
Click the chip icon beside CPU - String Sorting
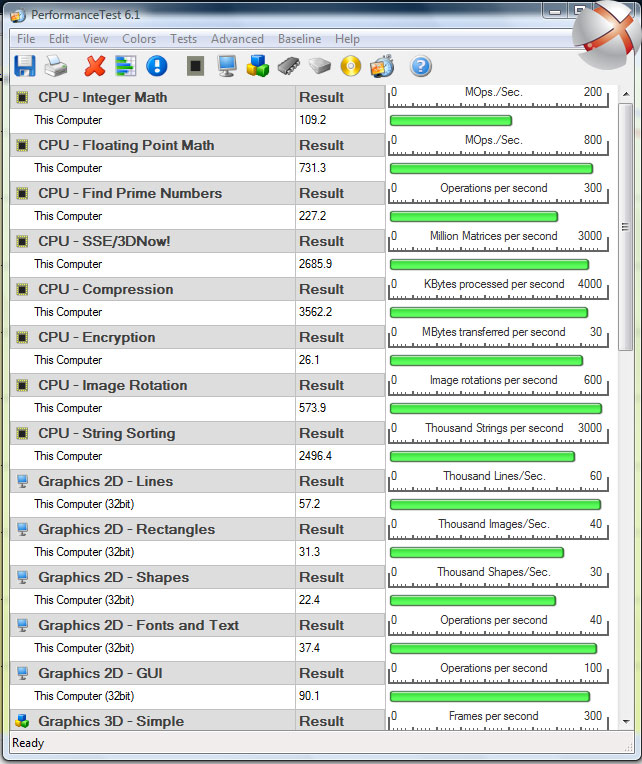[22, 433]
